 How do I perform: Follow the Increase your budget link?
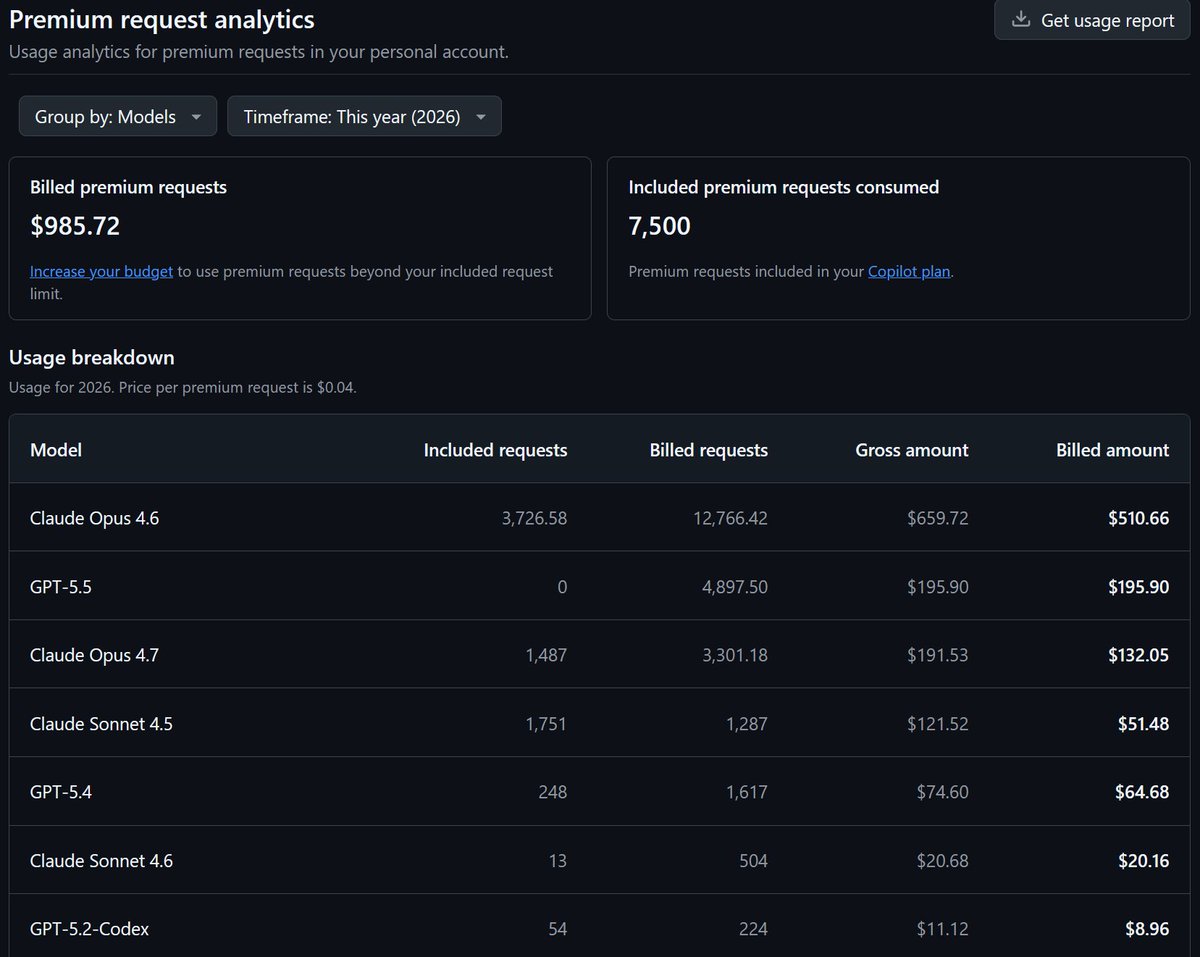[101, 271]
